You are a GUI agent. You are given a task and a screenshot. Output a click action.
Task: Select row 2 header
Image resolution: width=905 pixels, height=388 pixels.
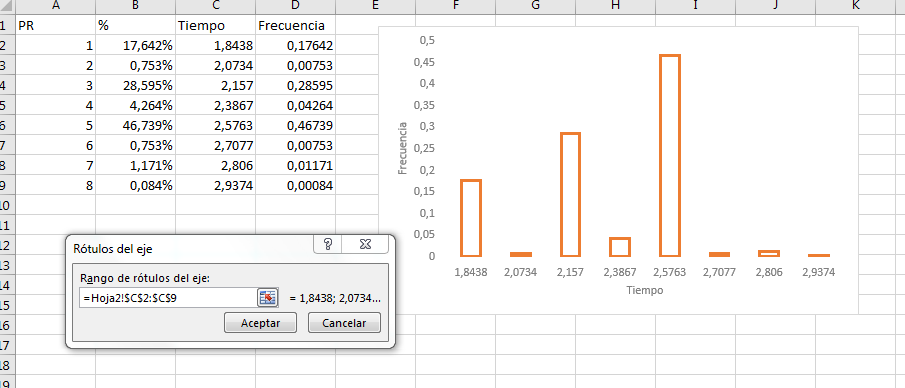(8, 46)
